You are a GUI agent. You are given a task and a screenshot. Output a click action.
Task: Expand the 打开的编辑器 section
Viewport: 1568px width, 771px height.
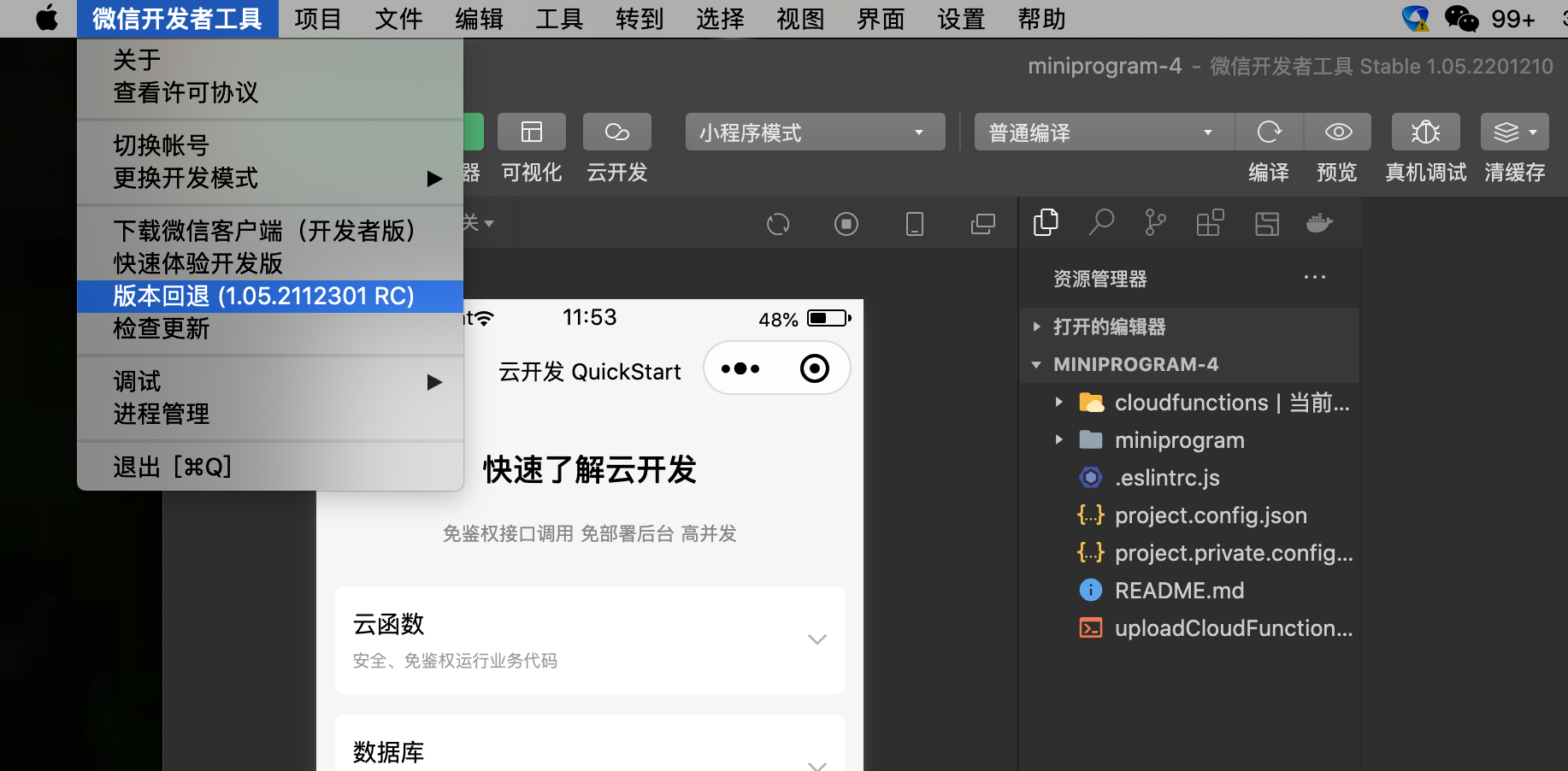[1189, 327]
